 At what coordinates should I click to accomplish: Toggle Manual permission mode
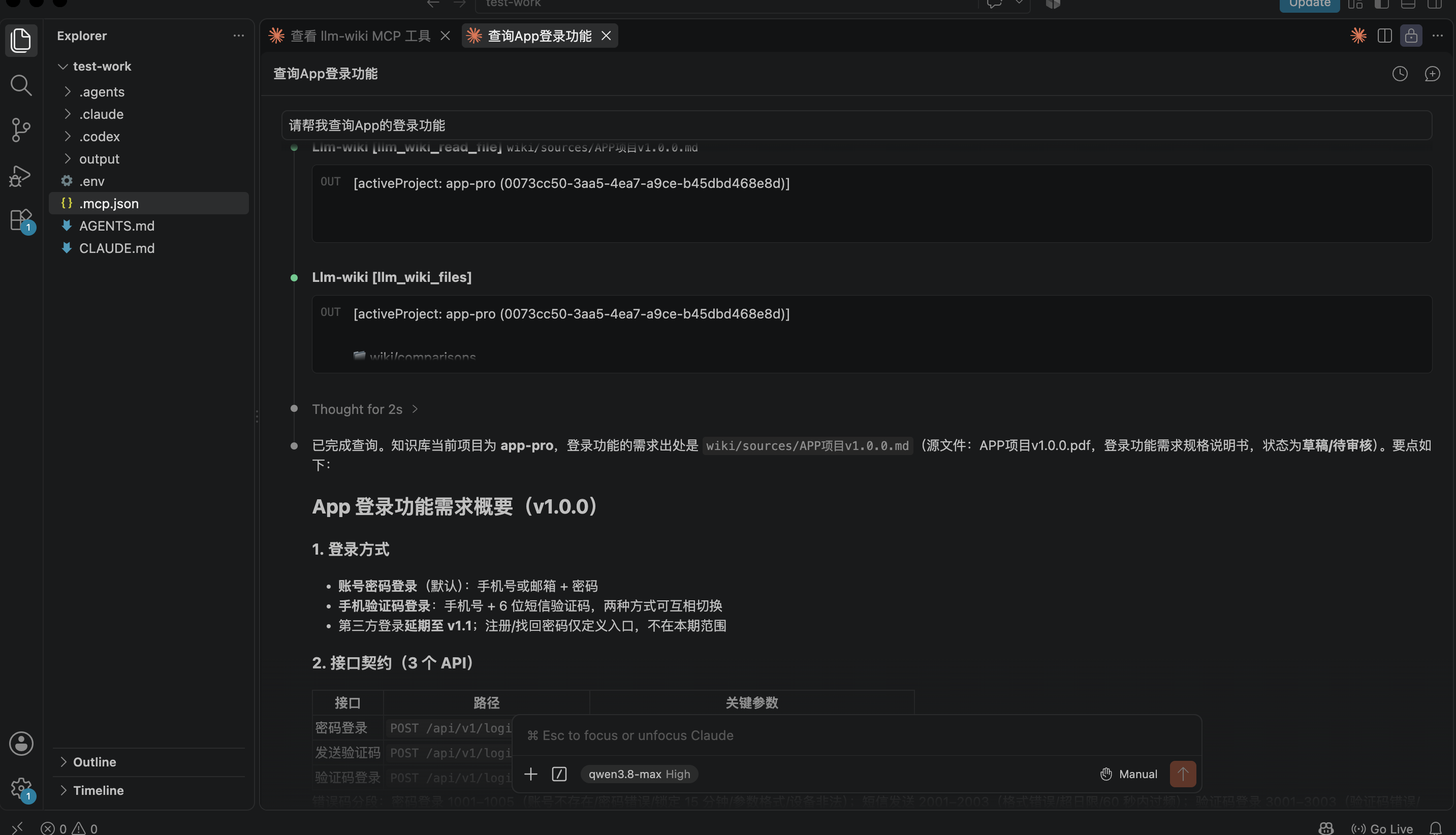click(x=1128, y=774)
